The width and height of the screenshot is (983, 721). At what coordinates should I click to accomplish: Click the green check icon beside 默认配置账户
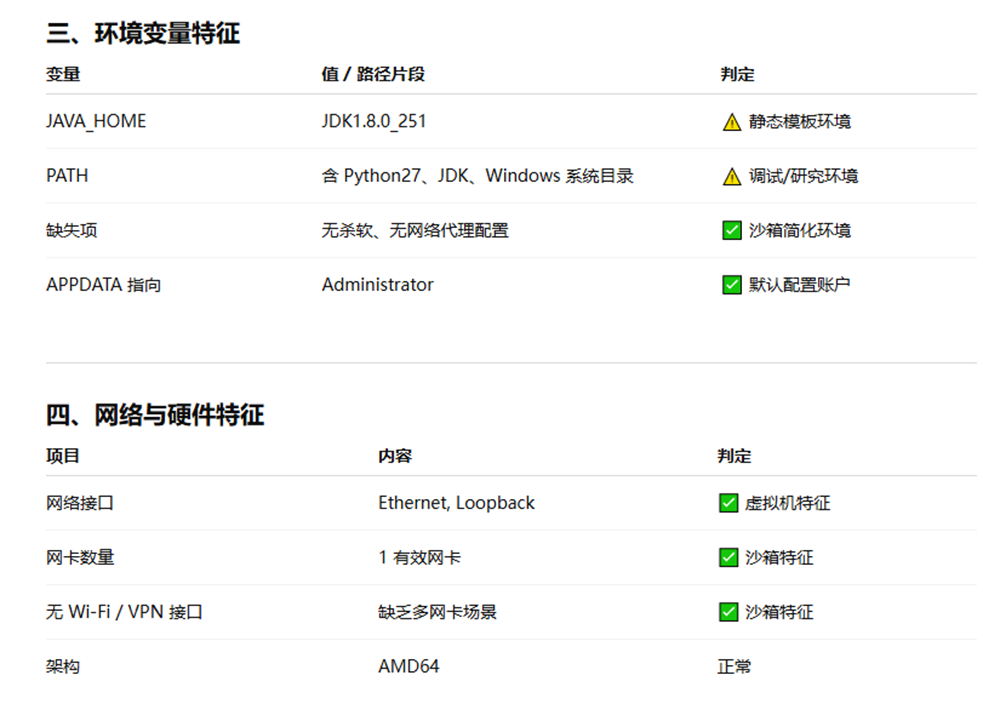(x=732, y=285)
